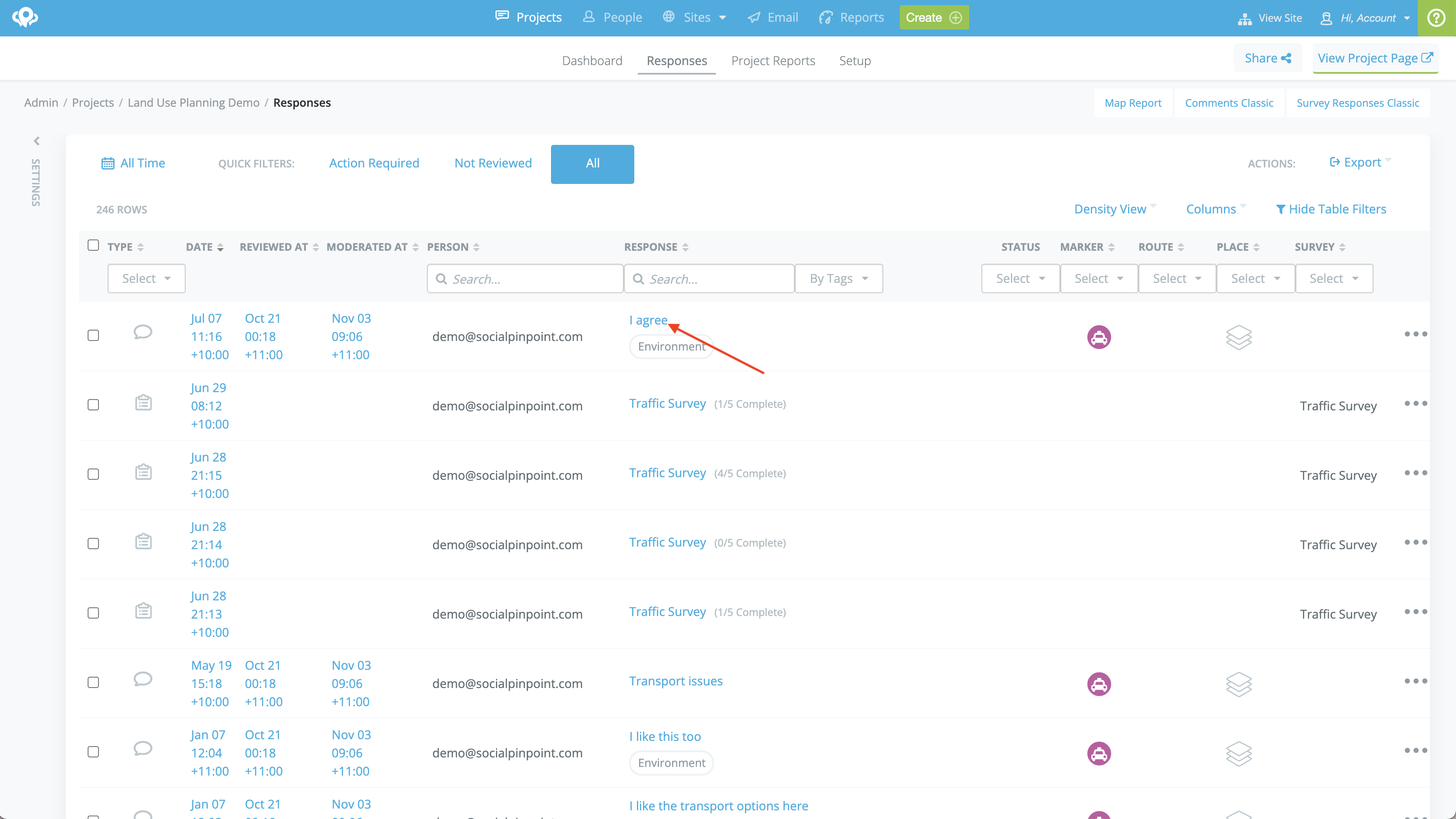The width and height of the screenshot is (1456, 819).
Task: Open the Columns dropdown
Action: [1216, 209]
